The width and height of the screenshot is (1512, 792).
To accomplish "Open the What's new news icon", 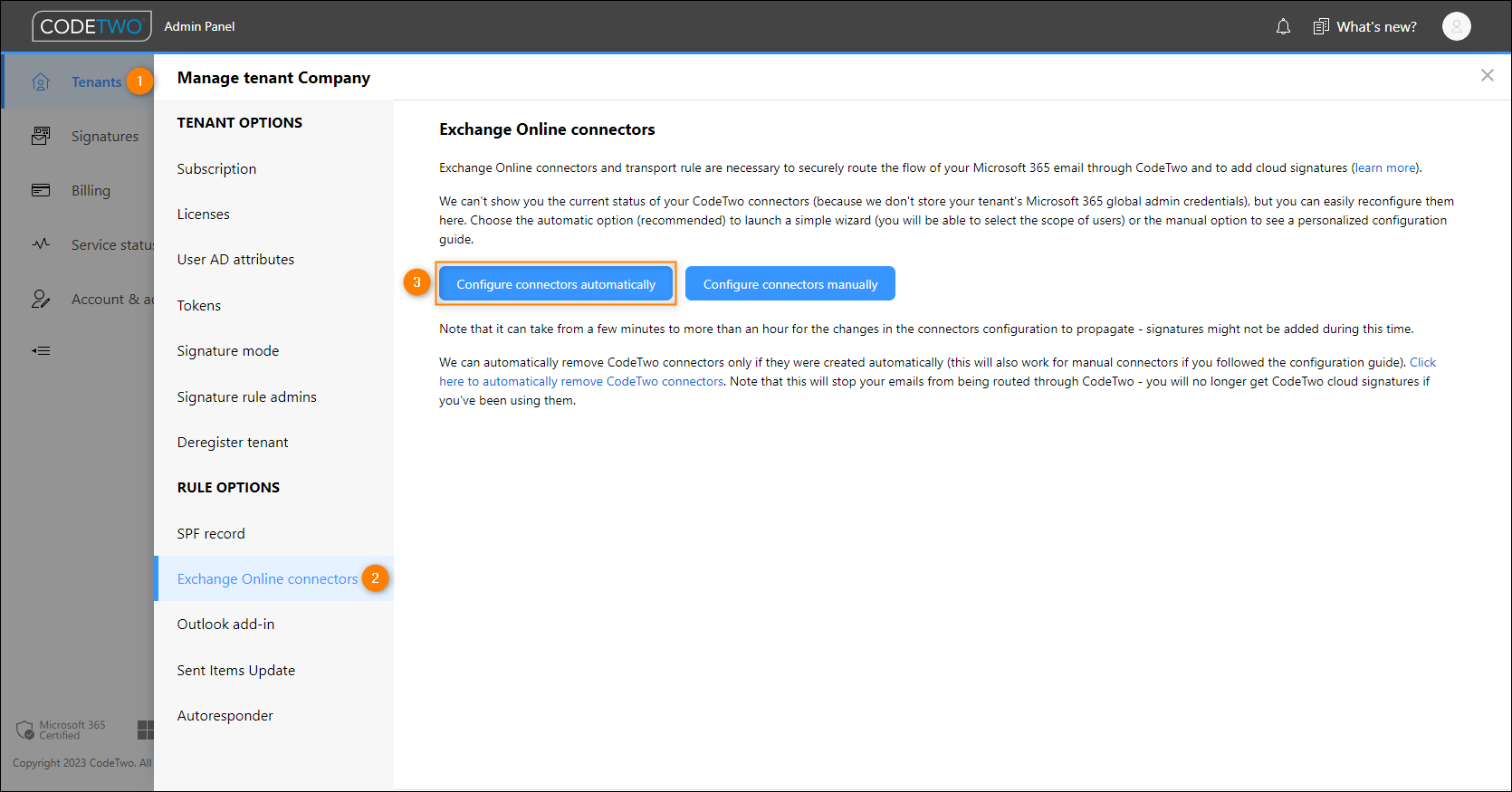I will 1321,27.
